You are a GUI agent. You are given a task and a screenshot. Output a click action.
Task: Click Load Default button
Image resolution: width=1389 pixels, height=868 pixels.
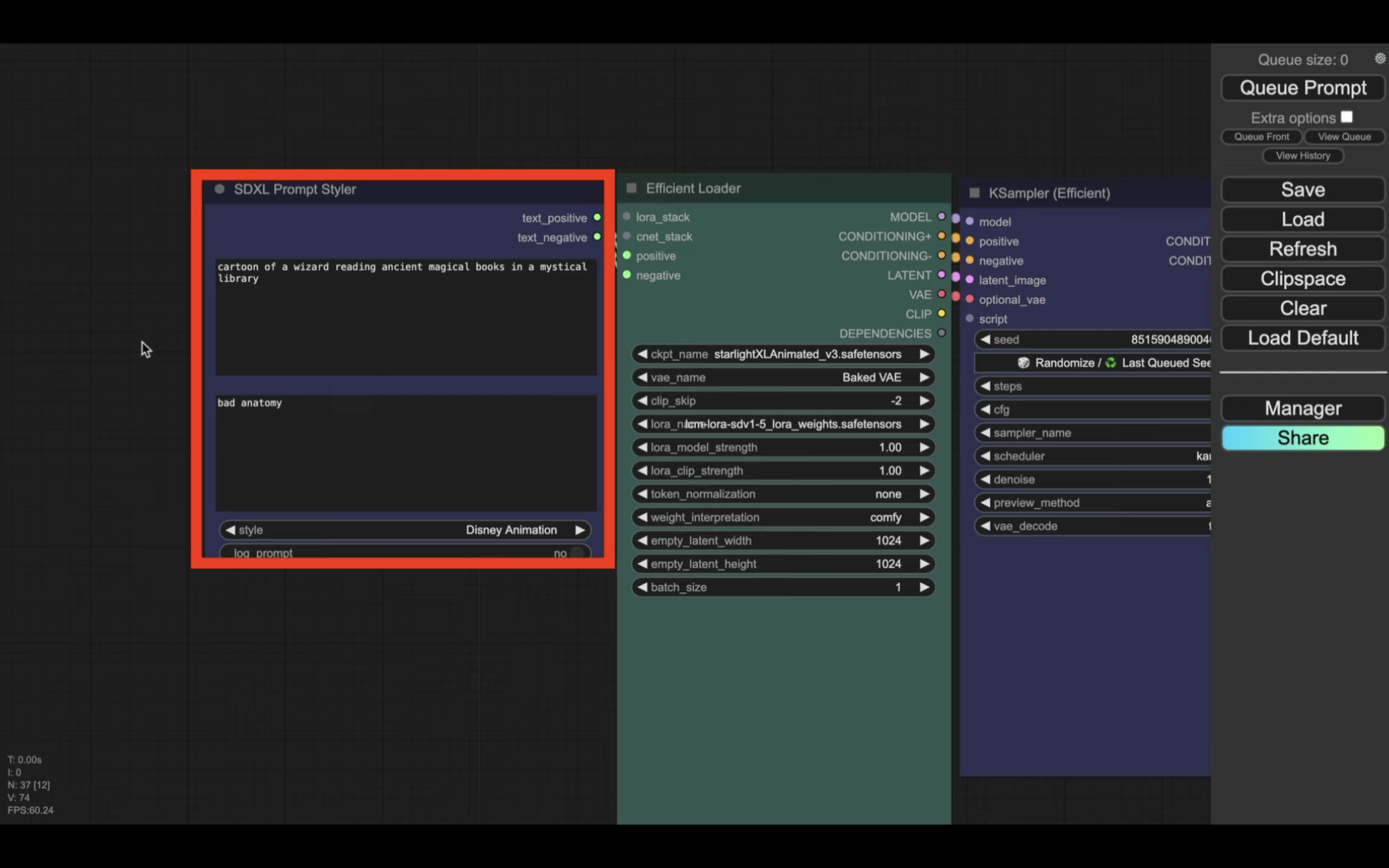[1303, 338]
